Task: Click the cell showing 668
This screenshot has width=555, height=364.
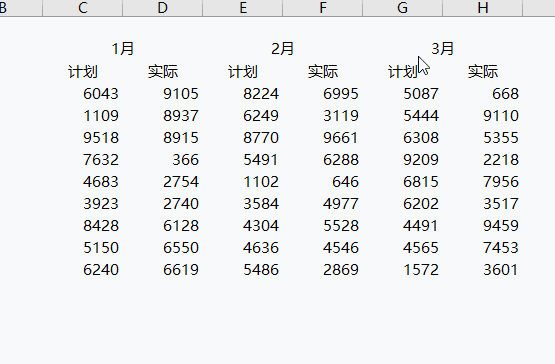Action: [x=482, y=94]
